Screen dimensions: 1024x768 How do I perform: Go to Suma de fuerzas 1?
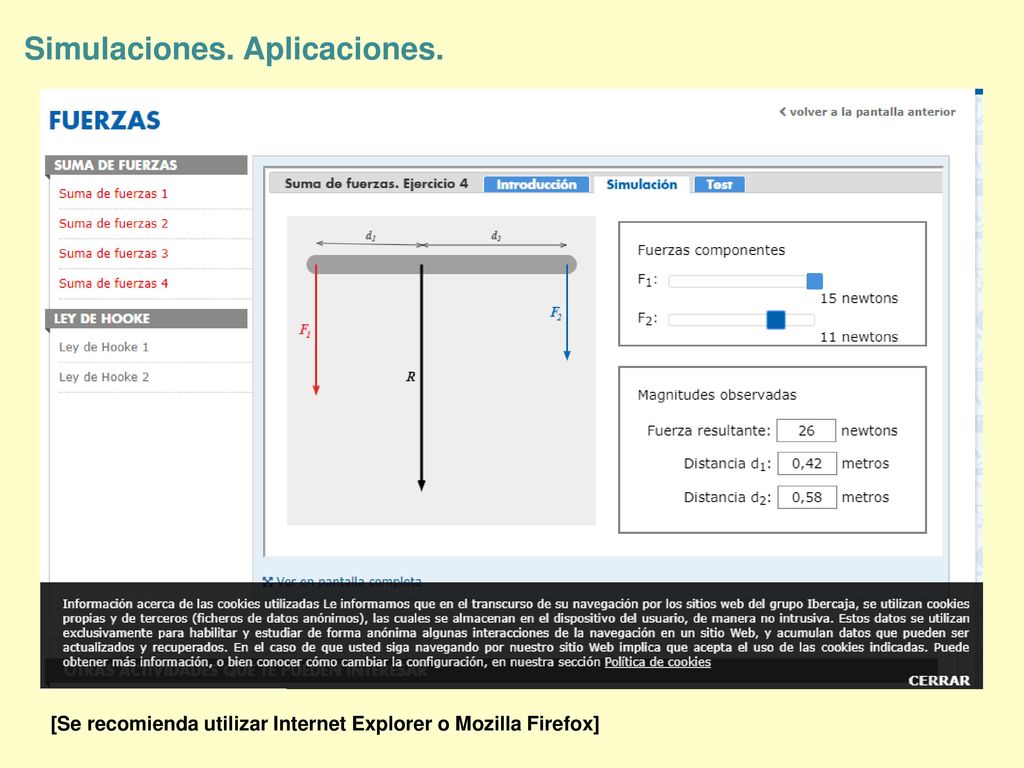[x=113, y=193]
